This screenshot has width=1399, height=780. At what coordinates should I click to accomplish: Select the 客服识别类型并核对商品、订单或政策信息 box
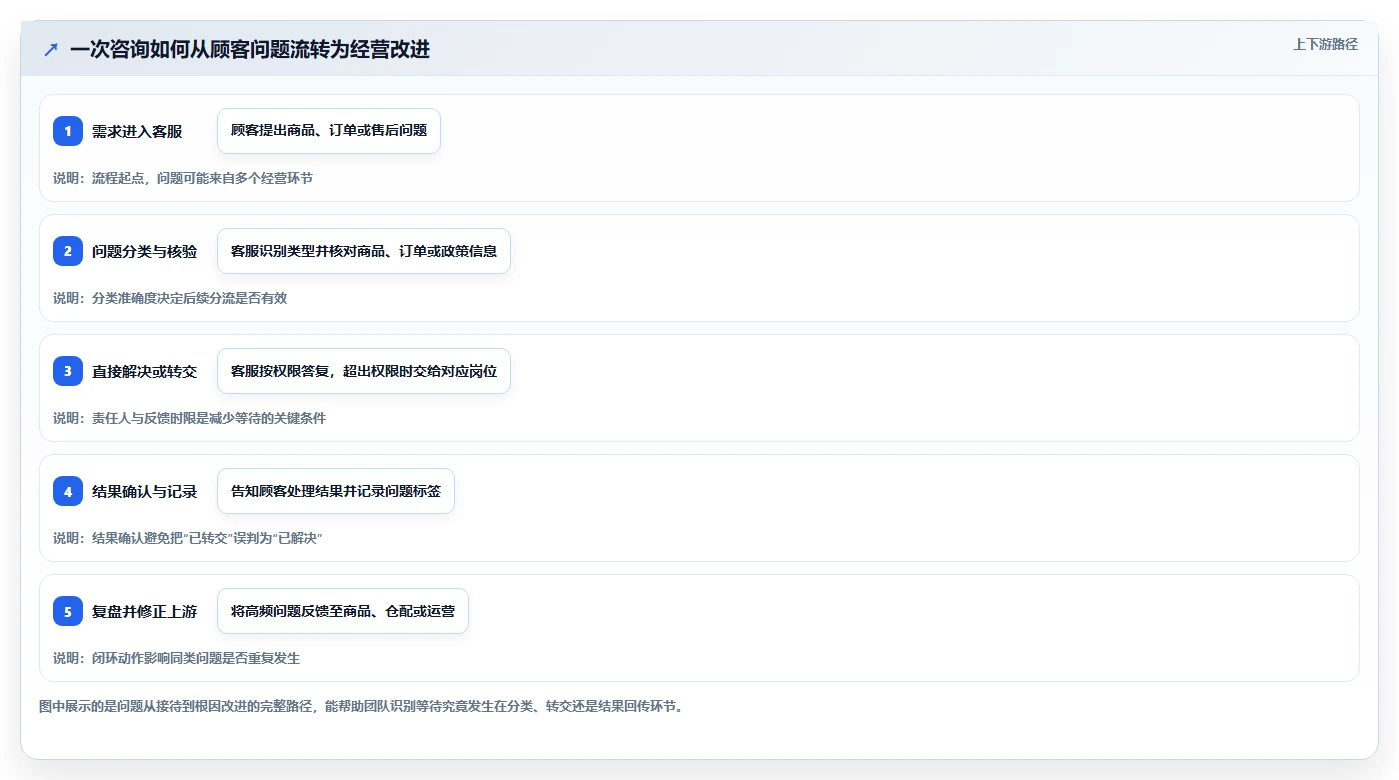tap(364, 251)
